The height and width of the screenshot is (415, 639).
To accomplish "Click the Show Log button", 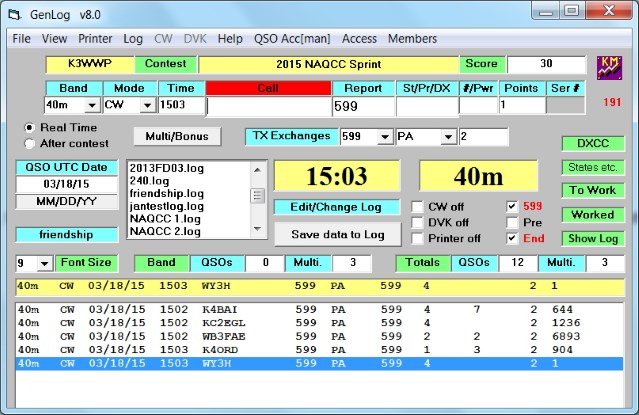I will [x=593, y=238].
